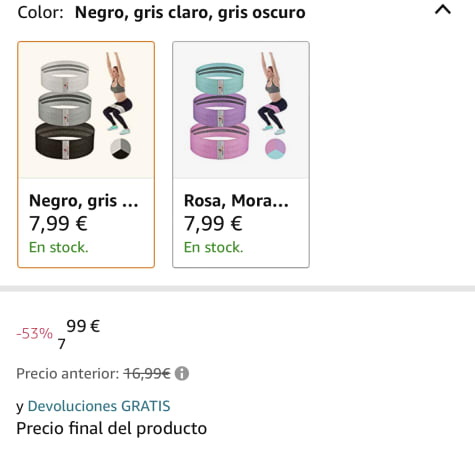The image size is (475, 457).
Task: Click the 7,99 € price in the Negro card
Action: click(58, 223)
